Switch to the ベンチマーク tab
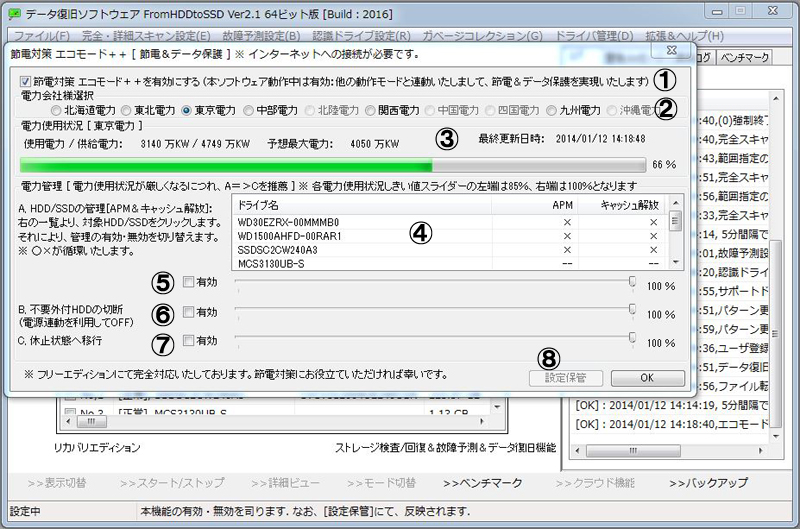 744,58
